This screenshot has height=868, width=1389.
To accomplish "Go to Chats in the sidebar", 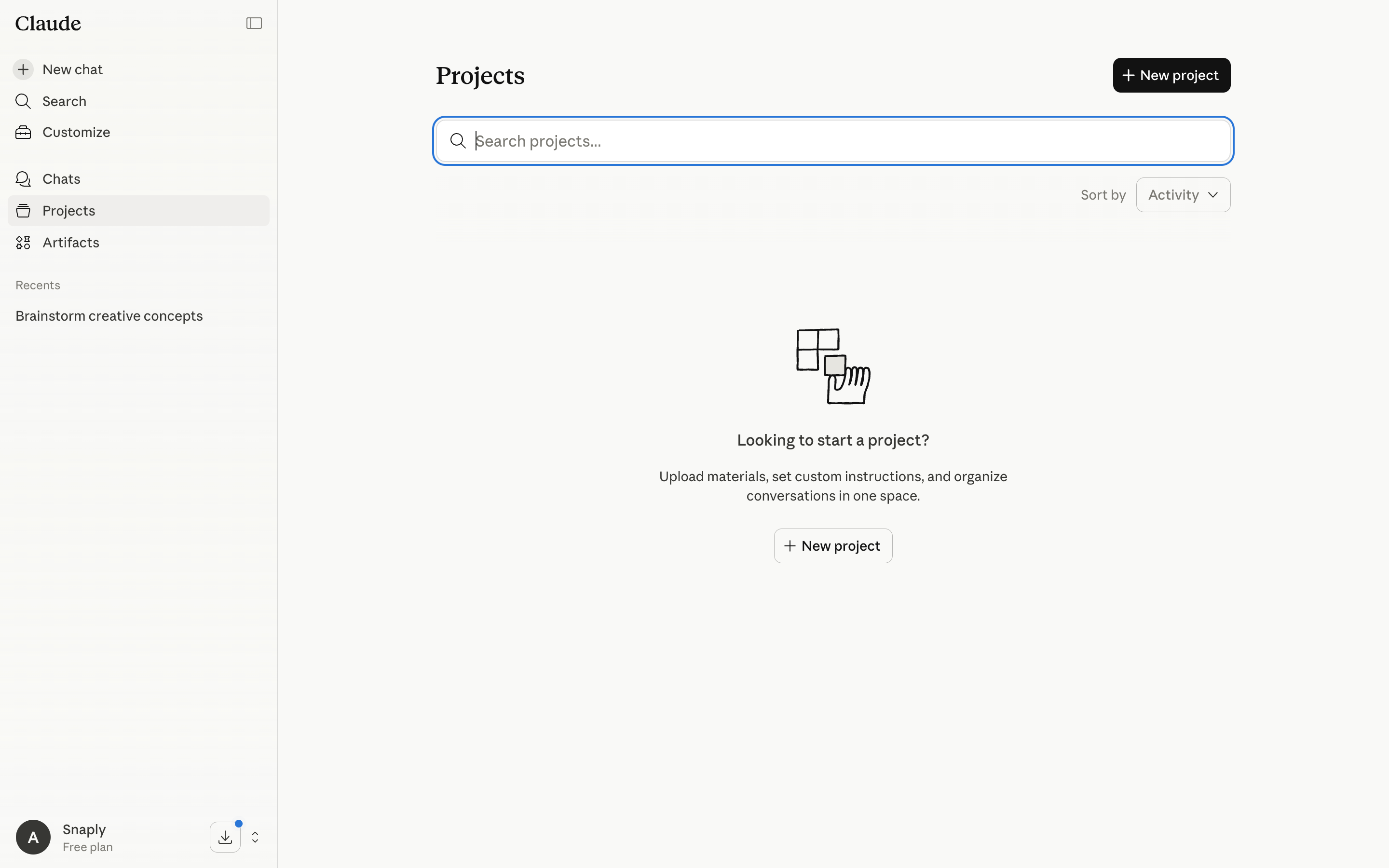I will coord(138,179).
